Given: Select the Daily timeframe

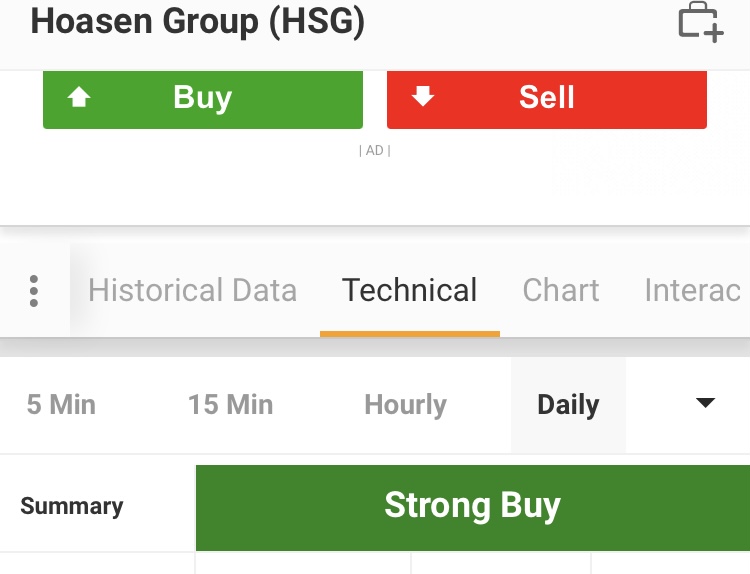Looking at the screenshot, I should 568,404.
